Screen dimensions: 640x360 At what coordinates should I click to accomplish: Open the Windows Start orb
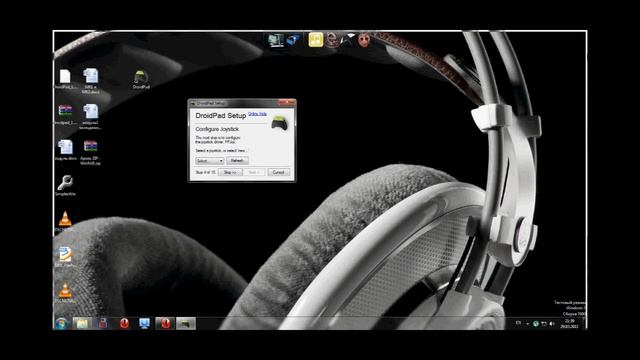pyautogui.click(x=62, y=323)
